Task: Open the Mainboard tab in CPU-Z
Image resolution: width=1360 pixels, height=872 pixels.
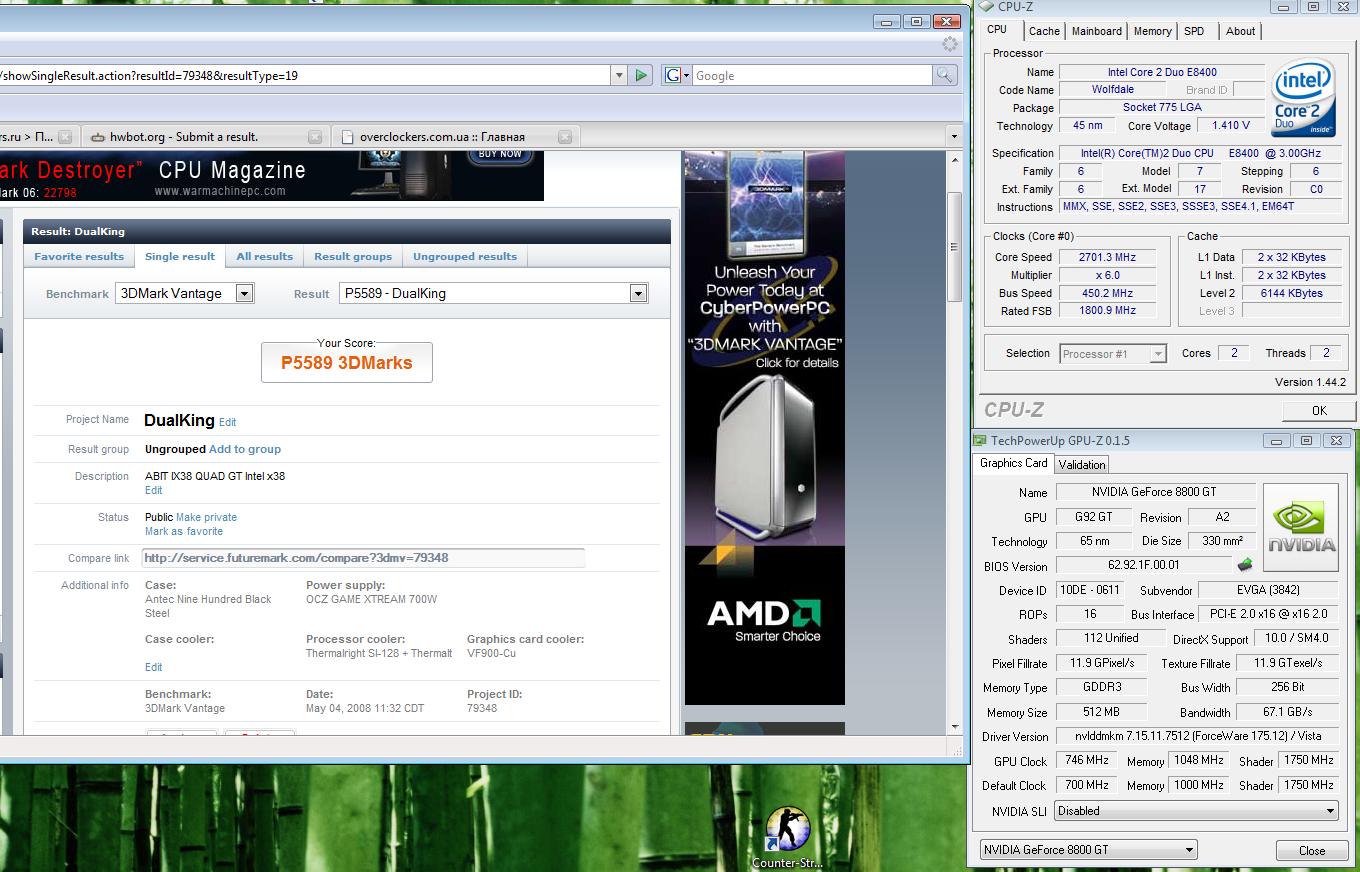Action: pos(1097,31)
